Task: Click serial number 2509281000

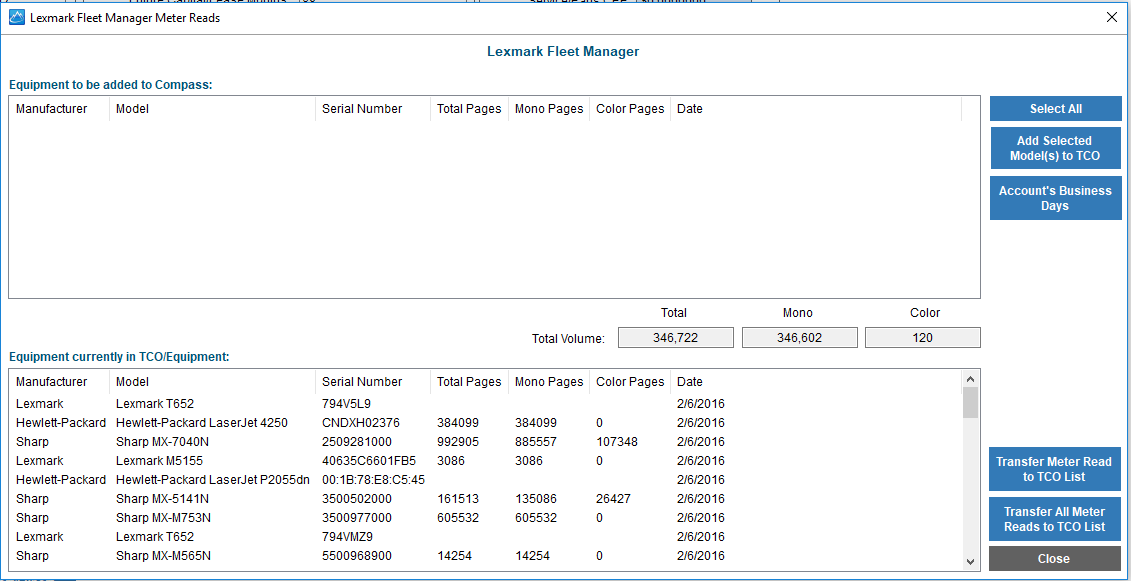Action: pyautogui.click(x=356, y=442)
